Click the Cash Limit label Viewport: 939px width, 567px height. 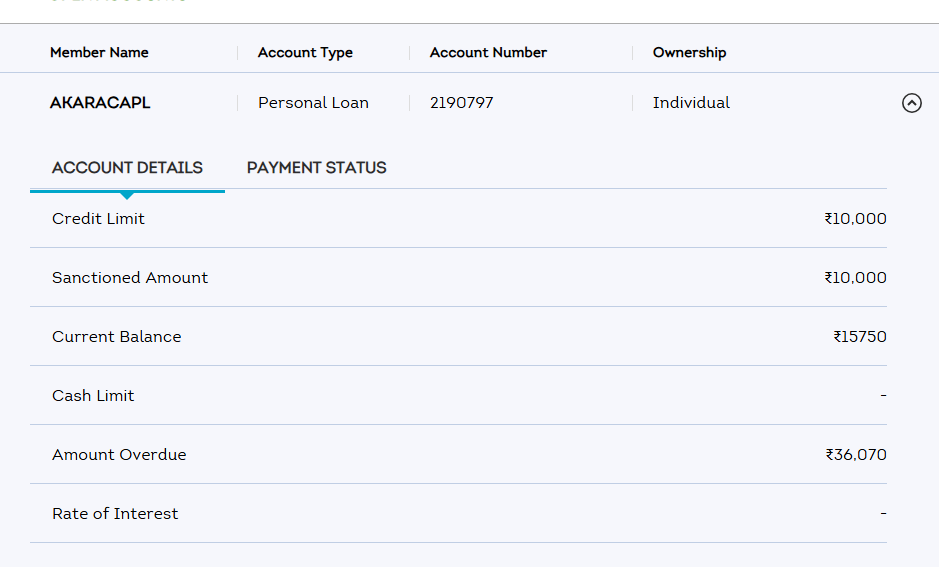tap(93, 395)
